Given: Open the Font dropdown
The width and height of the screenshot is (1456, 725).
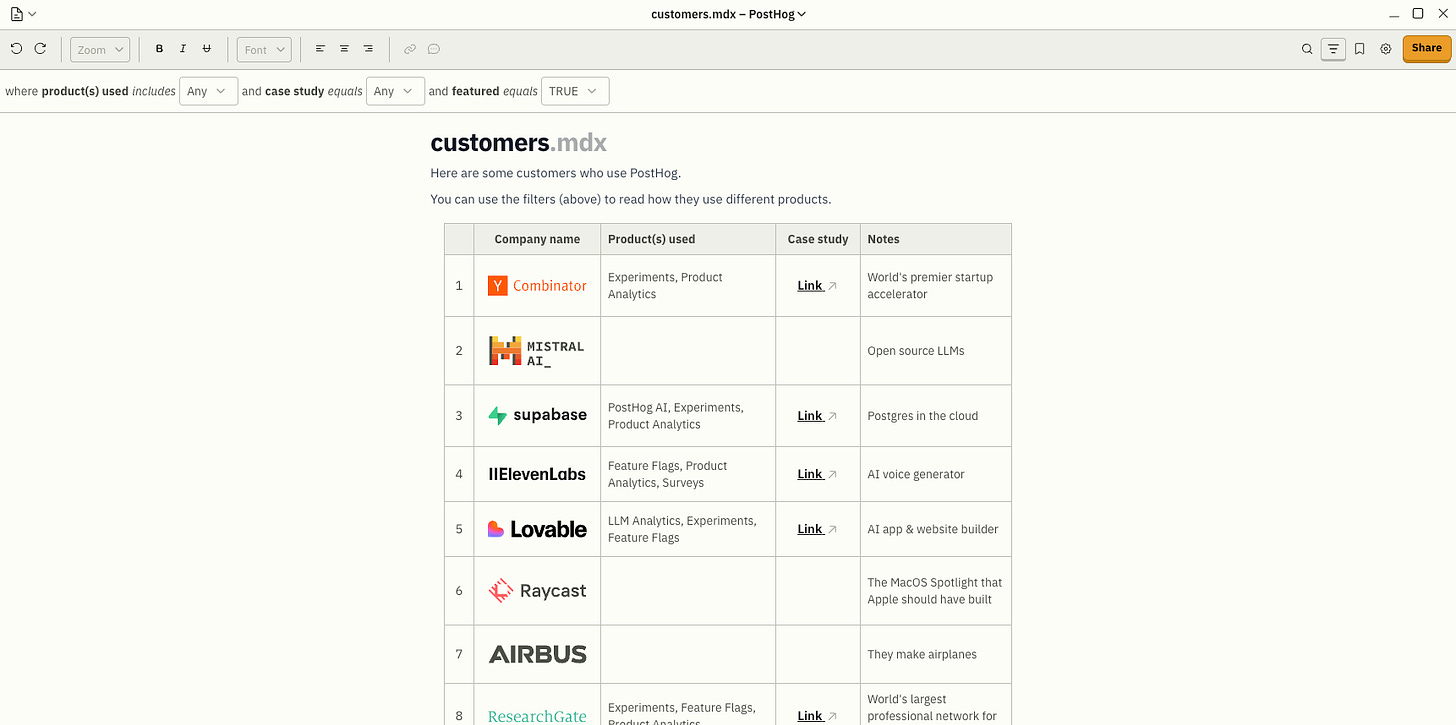Looking at the screenshot, I should point(264,49).
